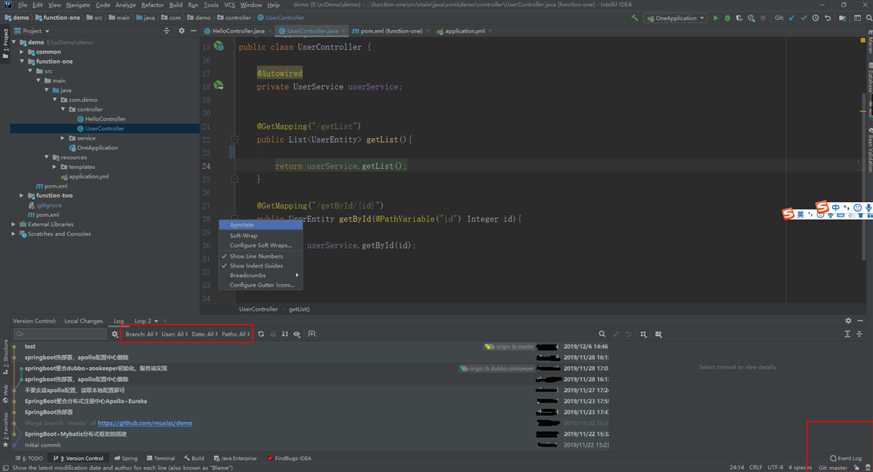Click the build project hammer icon
Image resolution: width=873 pixels, height=472 pixels.
pos(635,18)
